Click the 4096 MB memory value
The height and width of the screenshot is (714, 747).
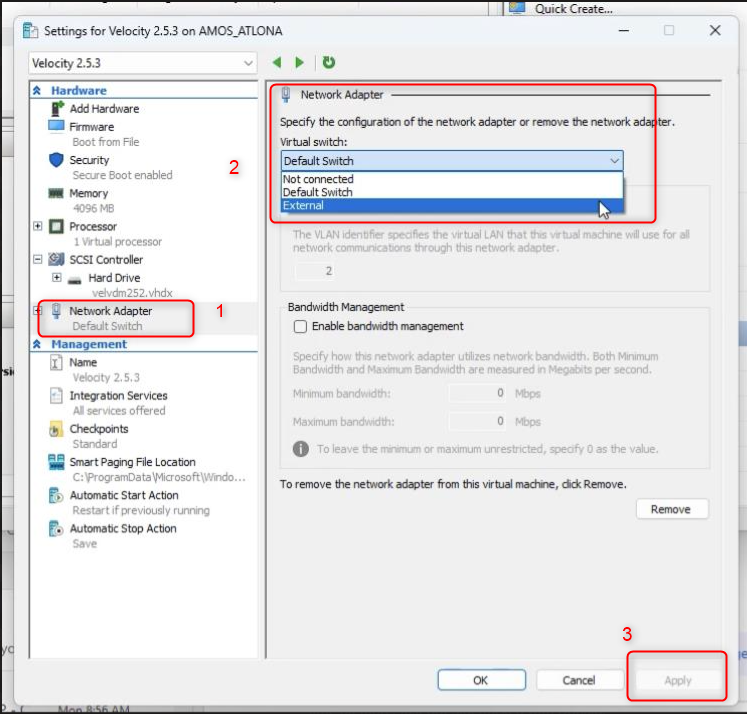pos(93,208)
